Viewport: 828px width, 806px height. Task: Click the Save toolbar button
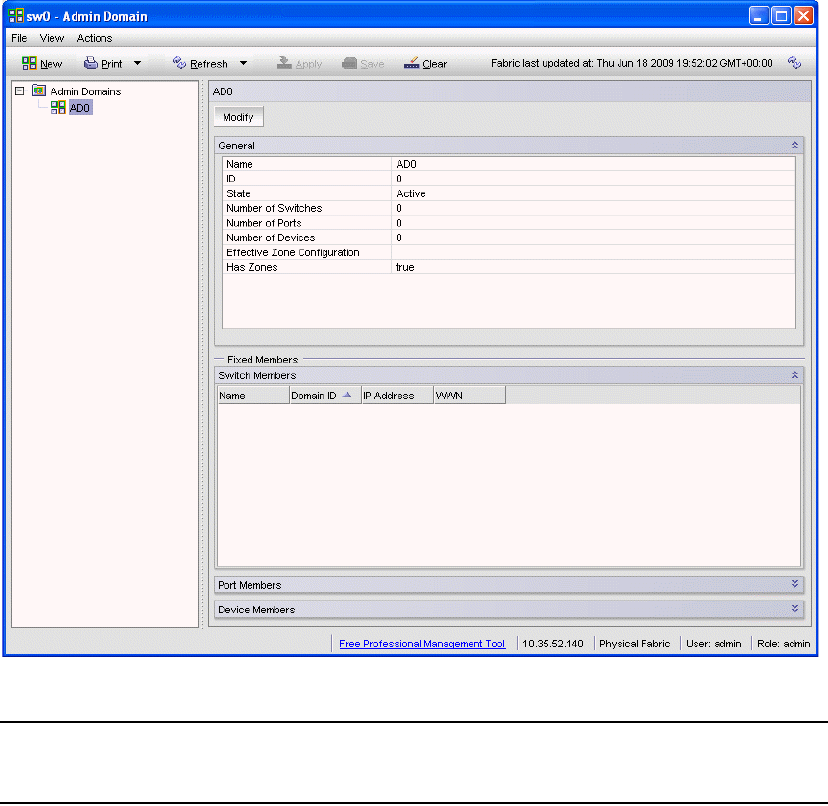click(363, 63)
